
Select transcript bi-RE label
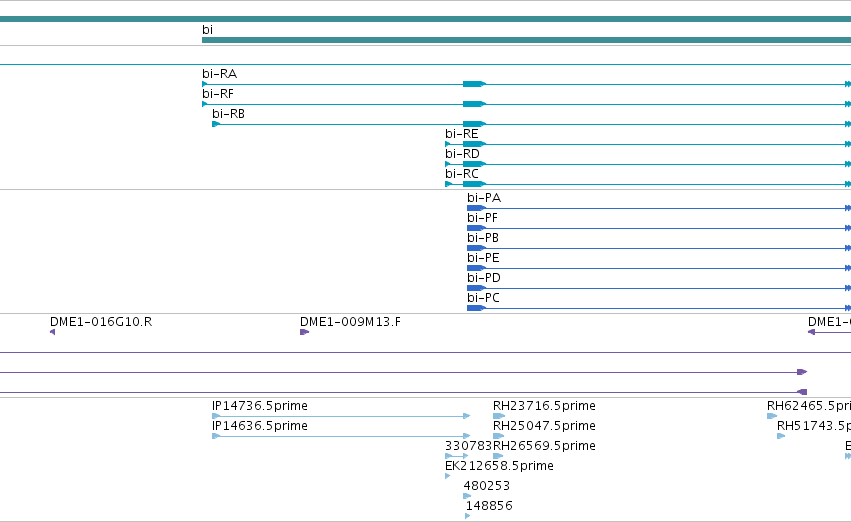pyautogui.click(x=462, y=134)
